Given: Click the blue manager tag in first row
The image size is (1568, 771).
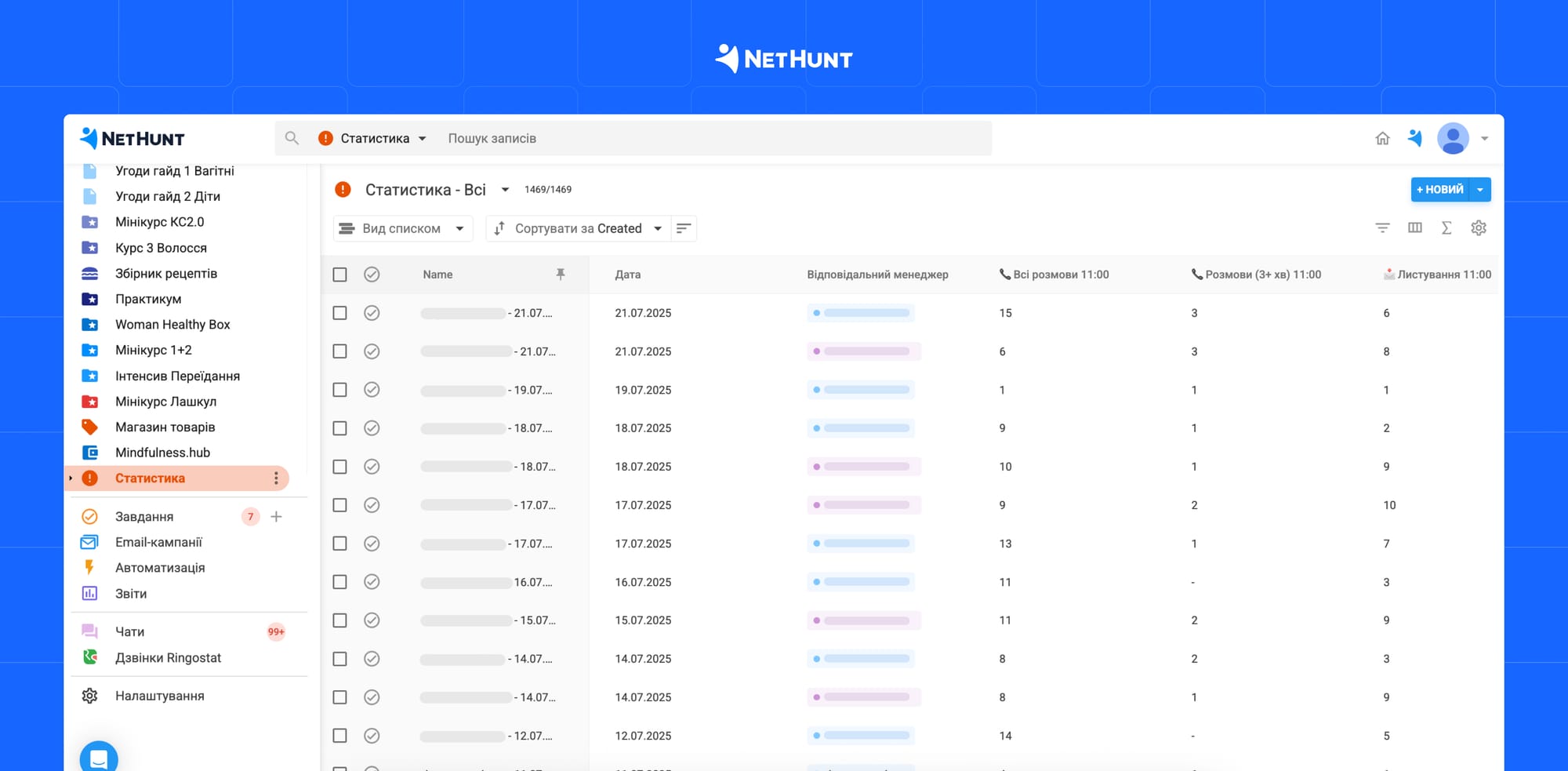Looking at the screenshot, I should tap(861, 313).
